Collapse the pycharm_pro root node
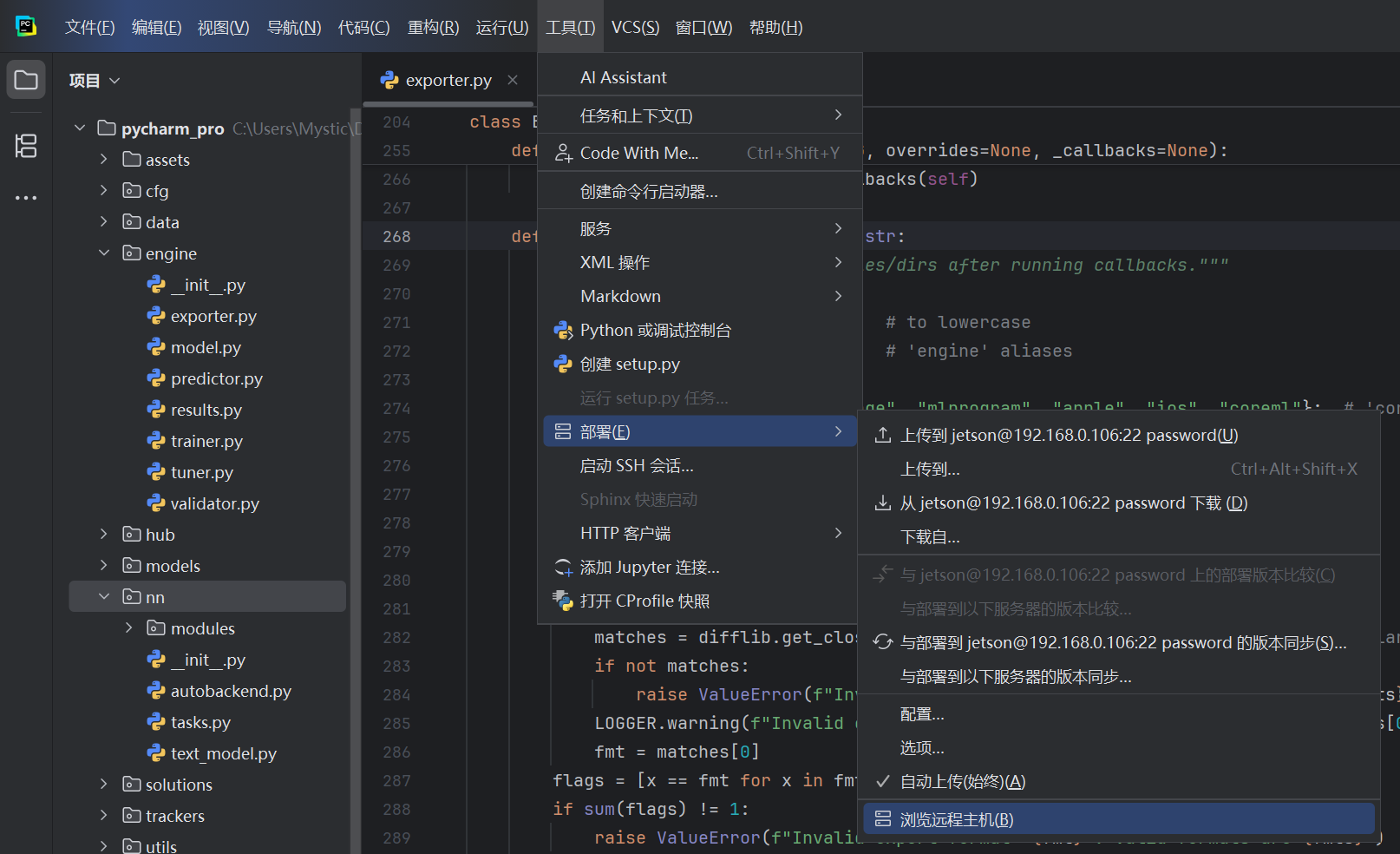 click(x=80, y=128)
